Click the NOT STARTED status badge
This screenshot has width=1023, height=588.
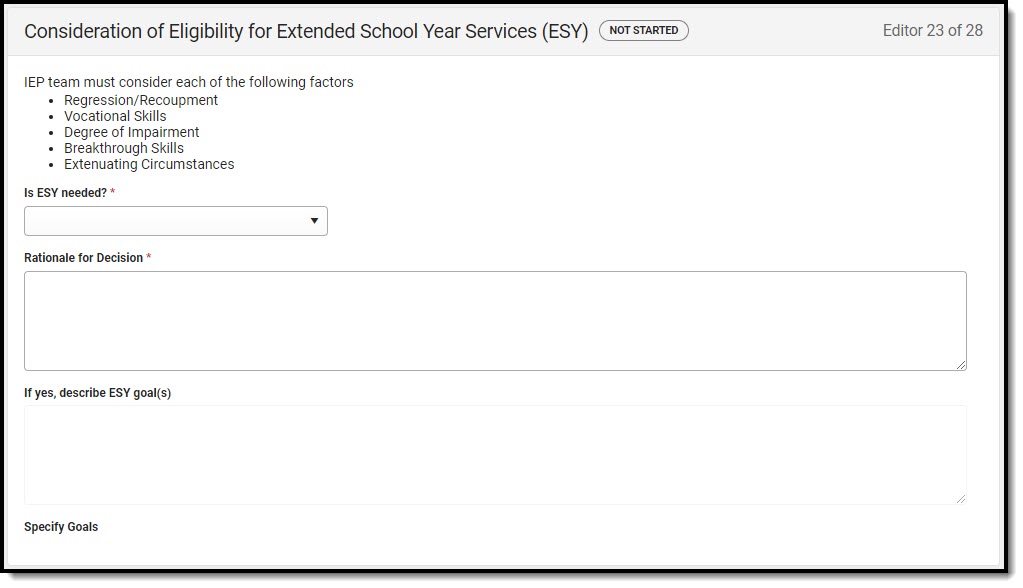tap(643, 30)
